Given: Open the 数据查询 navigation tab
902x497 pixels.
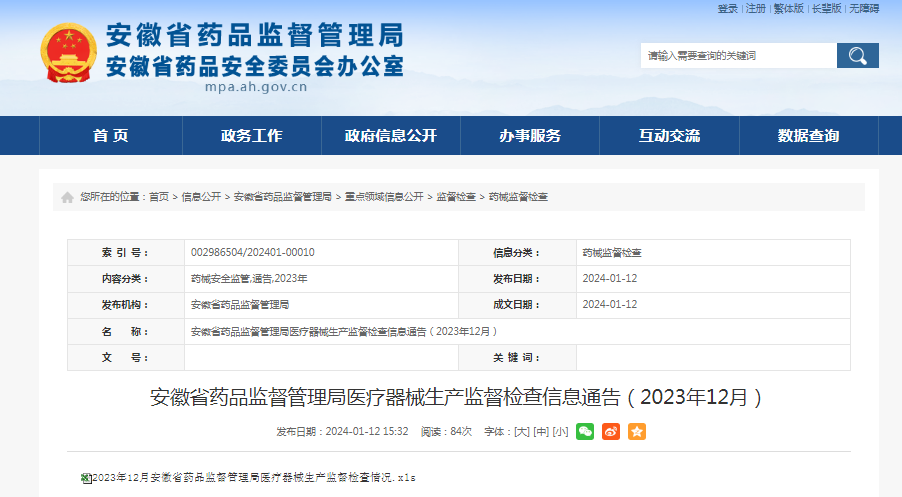Looking at the screenshot, I should [x=808, y=135].
